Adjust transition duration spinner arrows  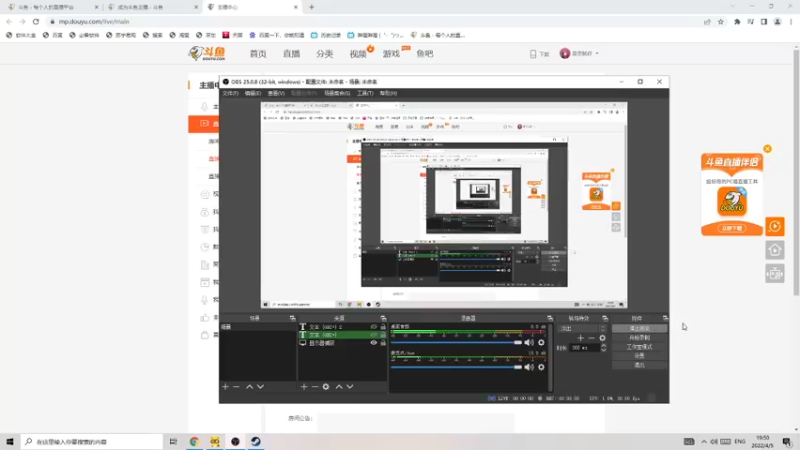tap(604, 347)
